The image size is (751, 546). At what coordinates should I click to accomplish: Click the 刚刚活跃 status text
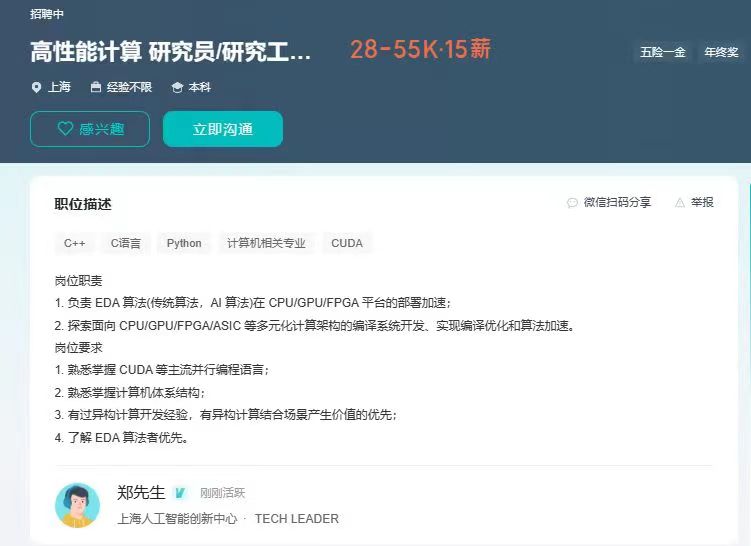(222, 493)
